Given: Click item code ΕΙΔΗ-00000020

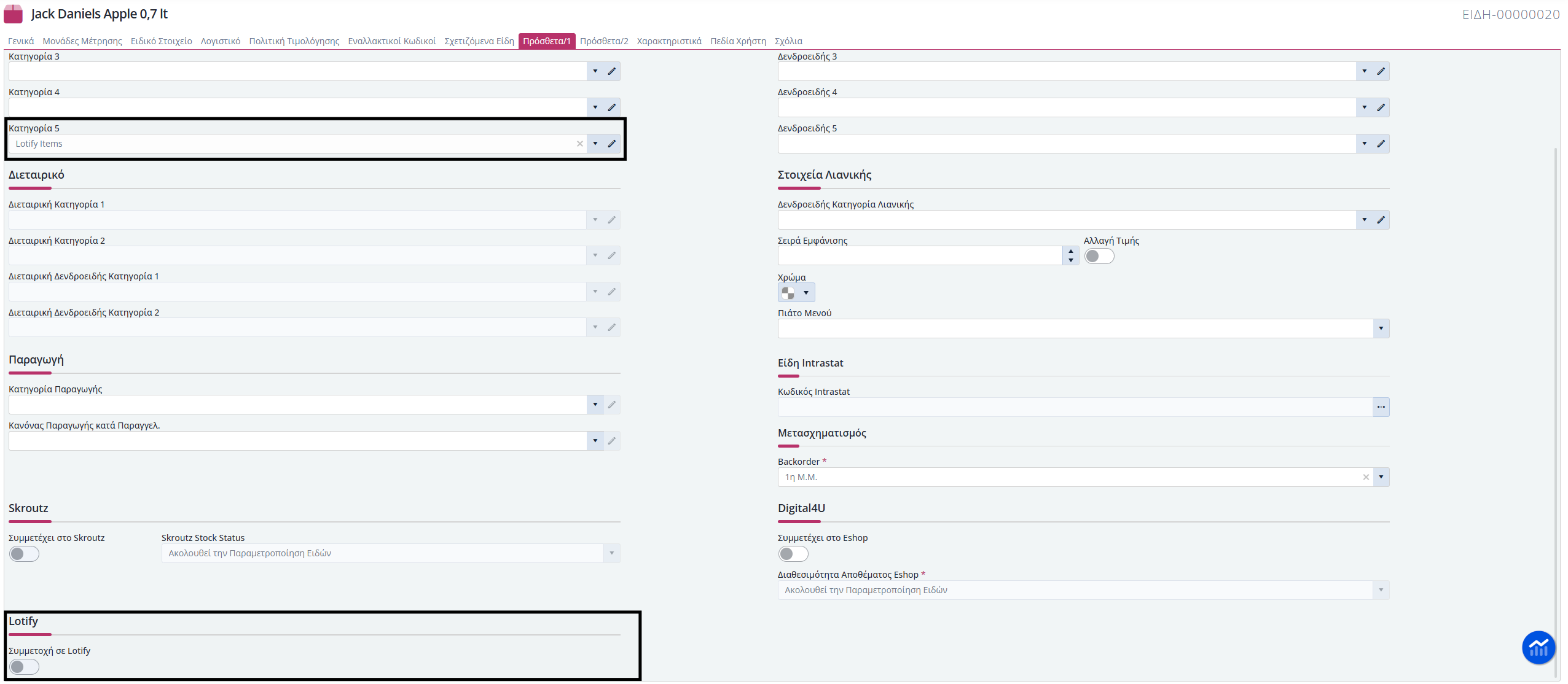Looking at the screenshot, I should pos(1511,15).
